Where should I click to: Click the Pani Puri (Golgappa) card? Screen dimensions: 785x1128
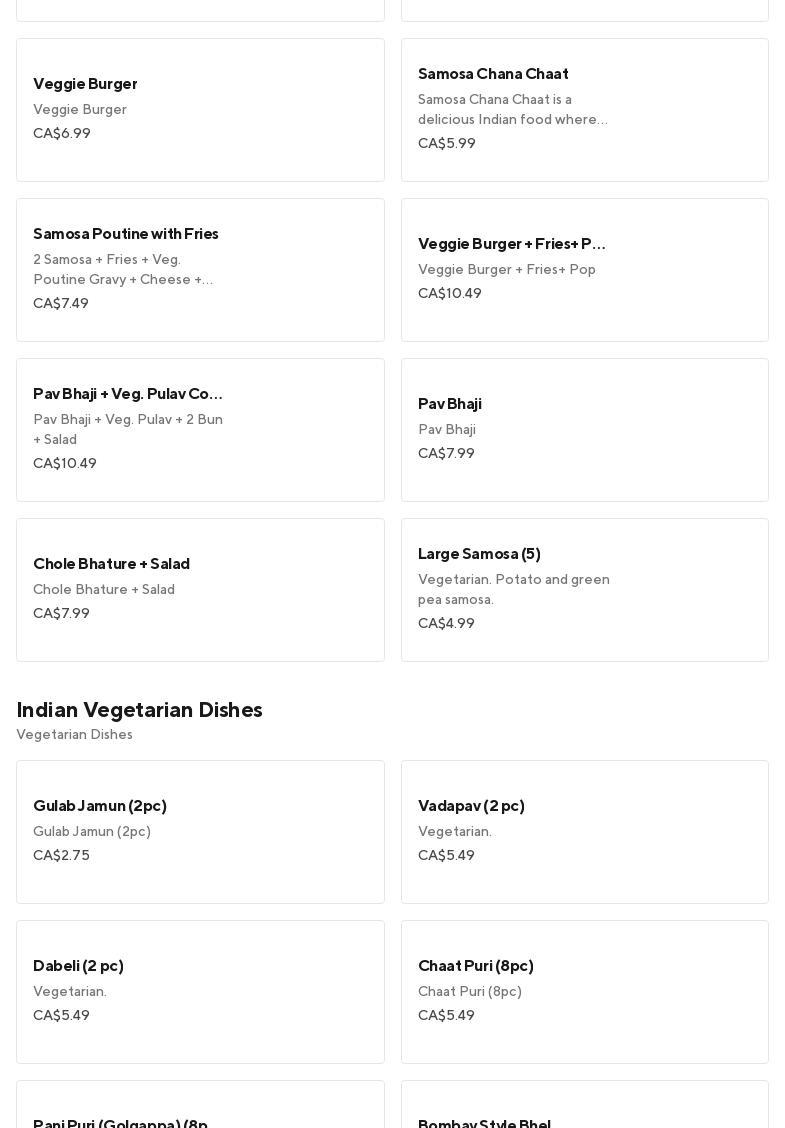[200, 1110]
